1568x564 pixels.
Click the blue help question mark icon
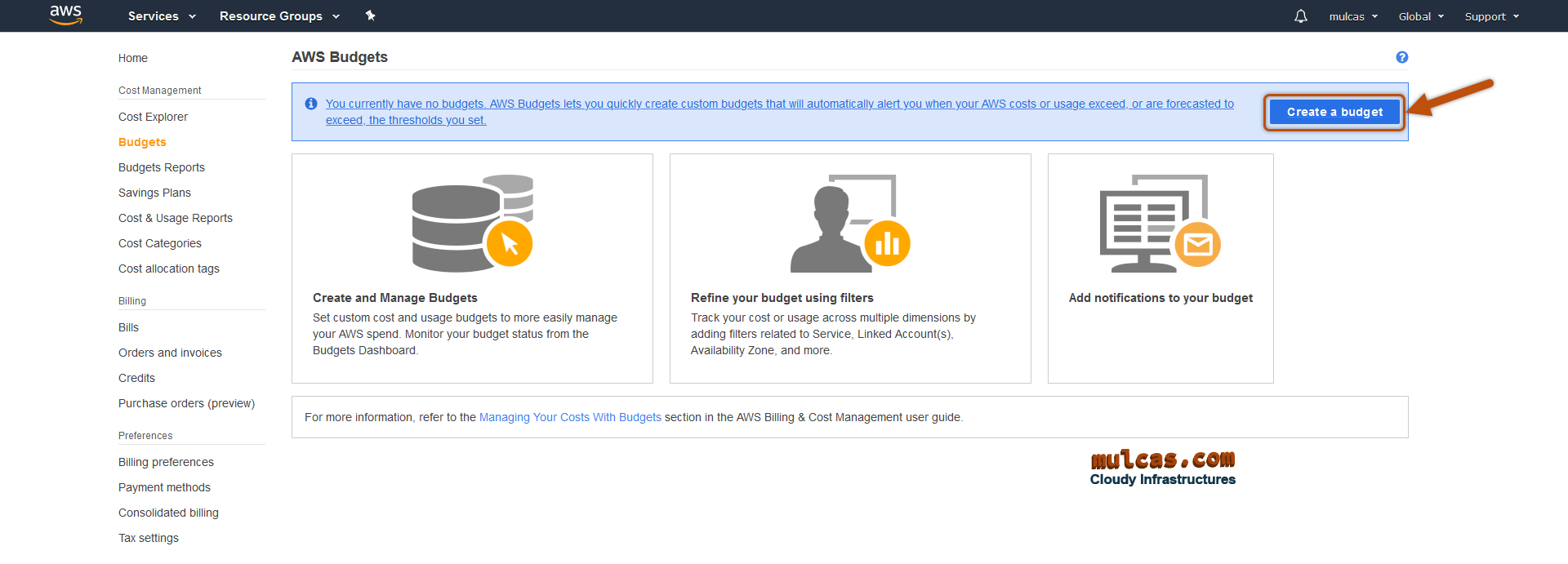1401,57
